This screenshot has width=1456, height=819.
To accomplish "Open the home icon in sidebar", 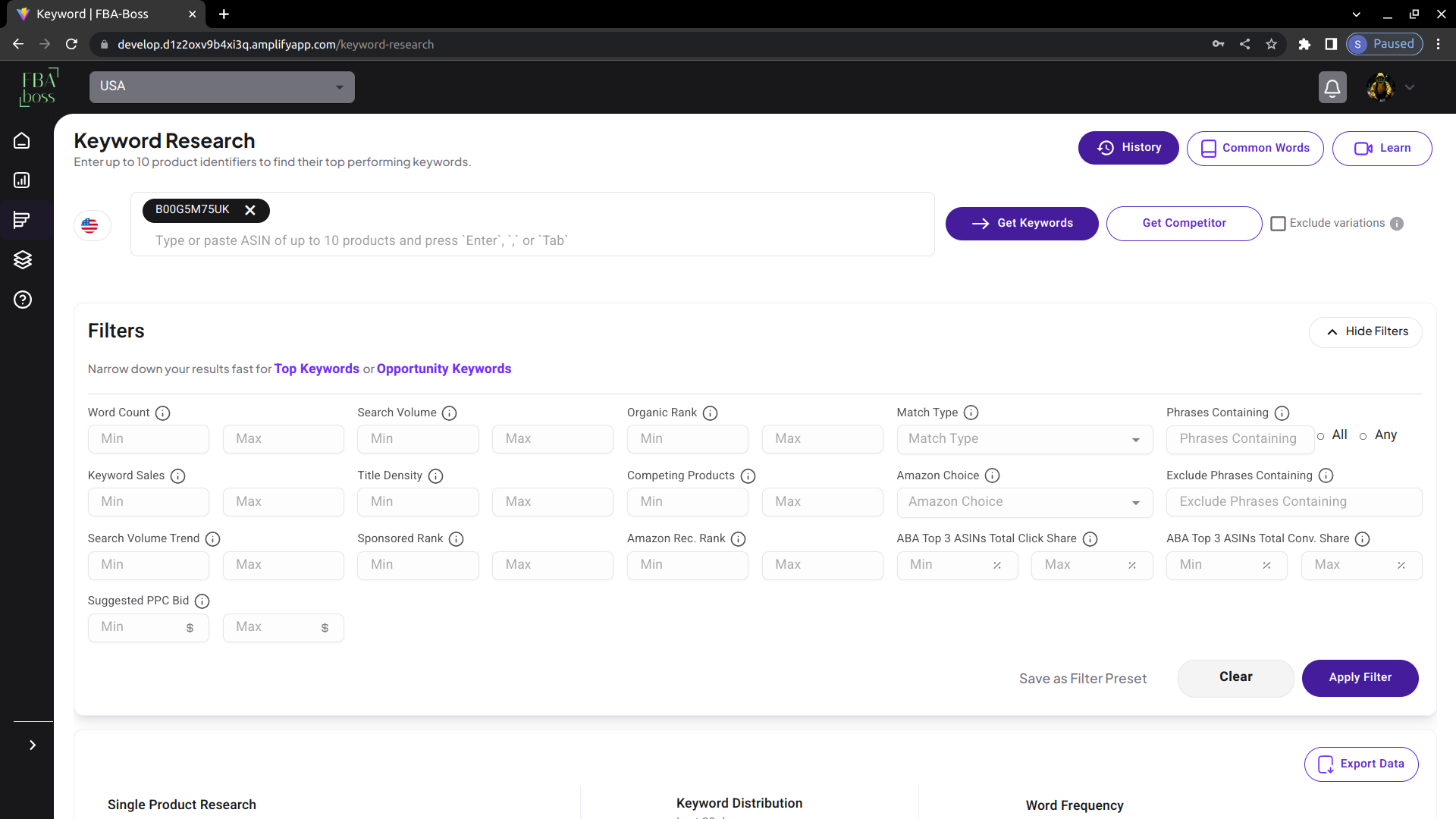I will click(22, 141).
